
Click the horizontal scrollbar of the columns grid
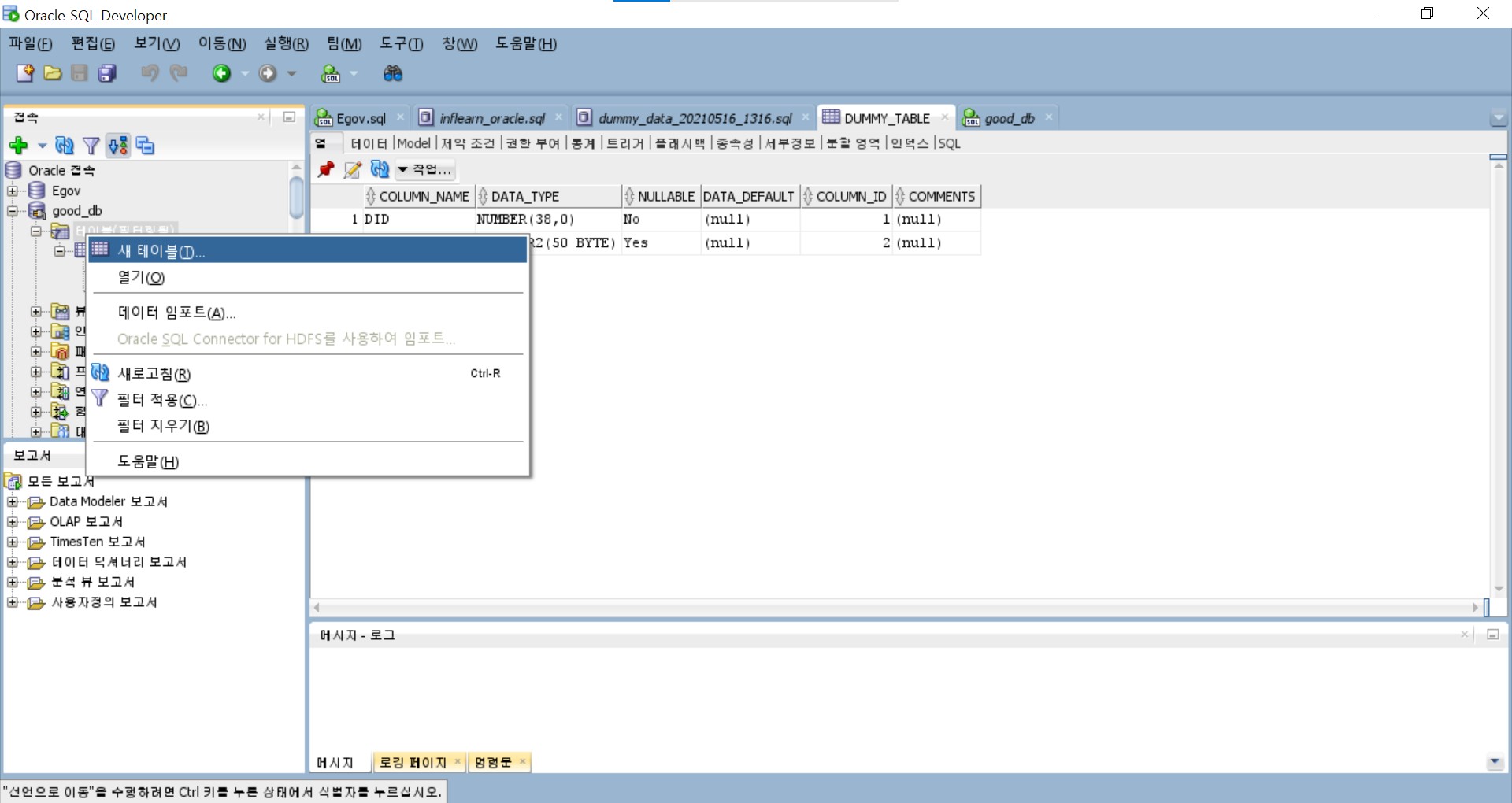tap(895, 608)
